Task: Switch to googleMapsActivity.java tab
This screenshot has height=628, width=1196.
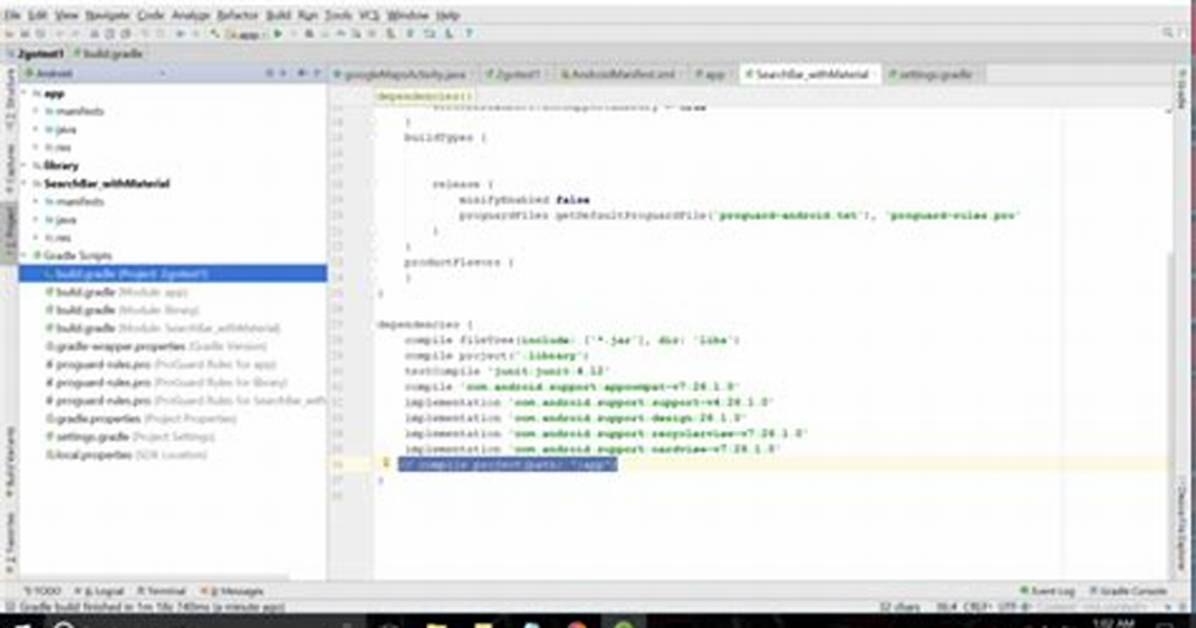Action: point(403,74)
